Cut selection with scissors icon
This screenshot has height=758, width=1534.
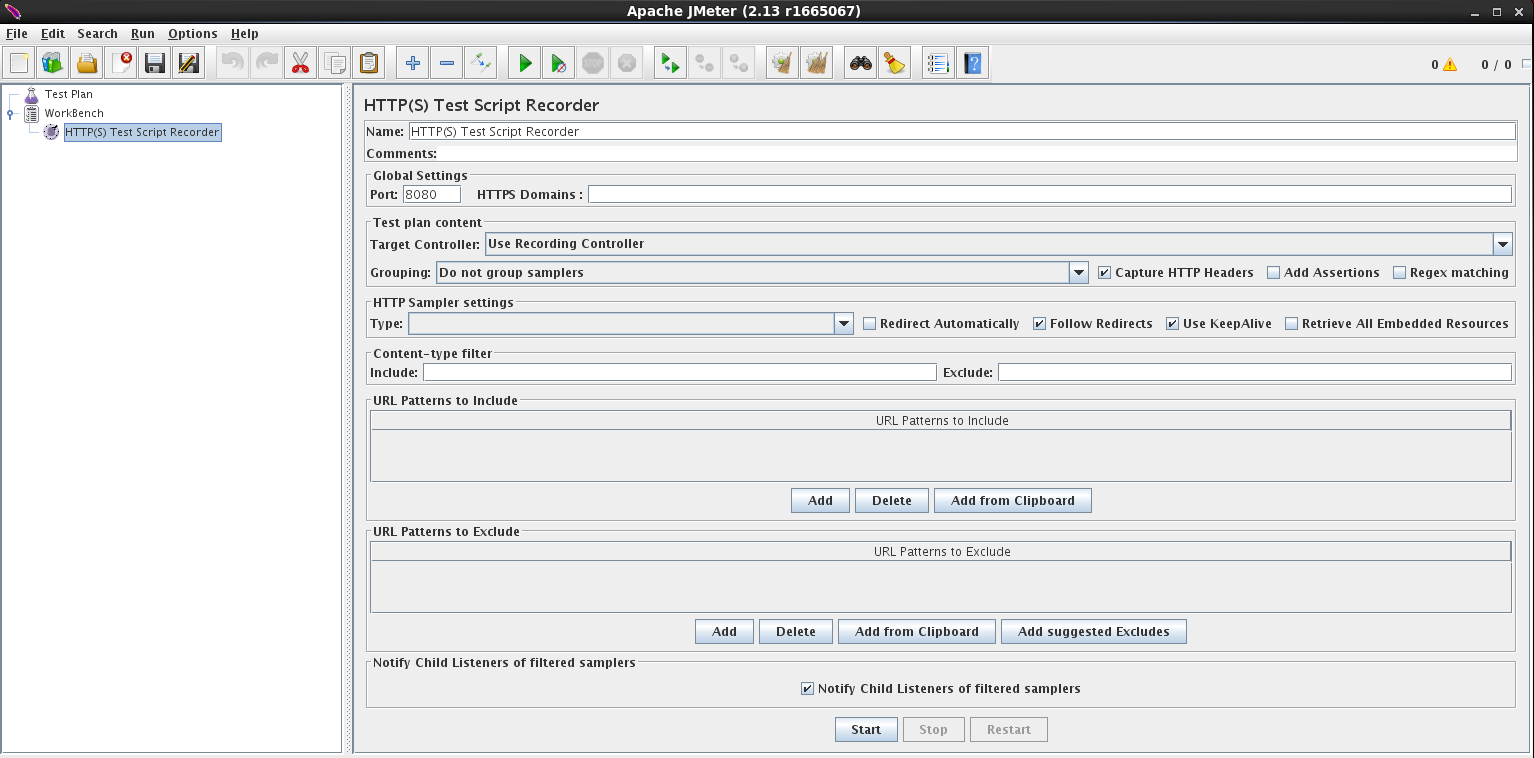301,63
